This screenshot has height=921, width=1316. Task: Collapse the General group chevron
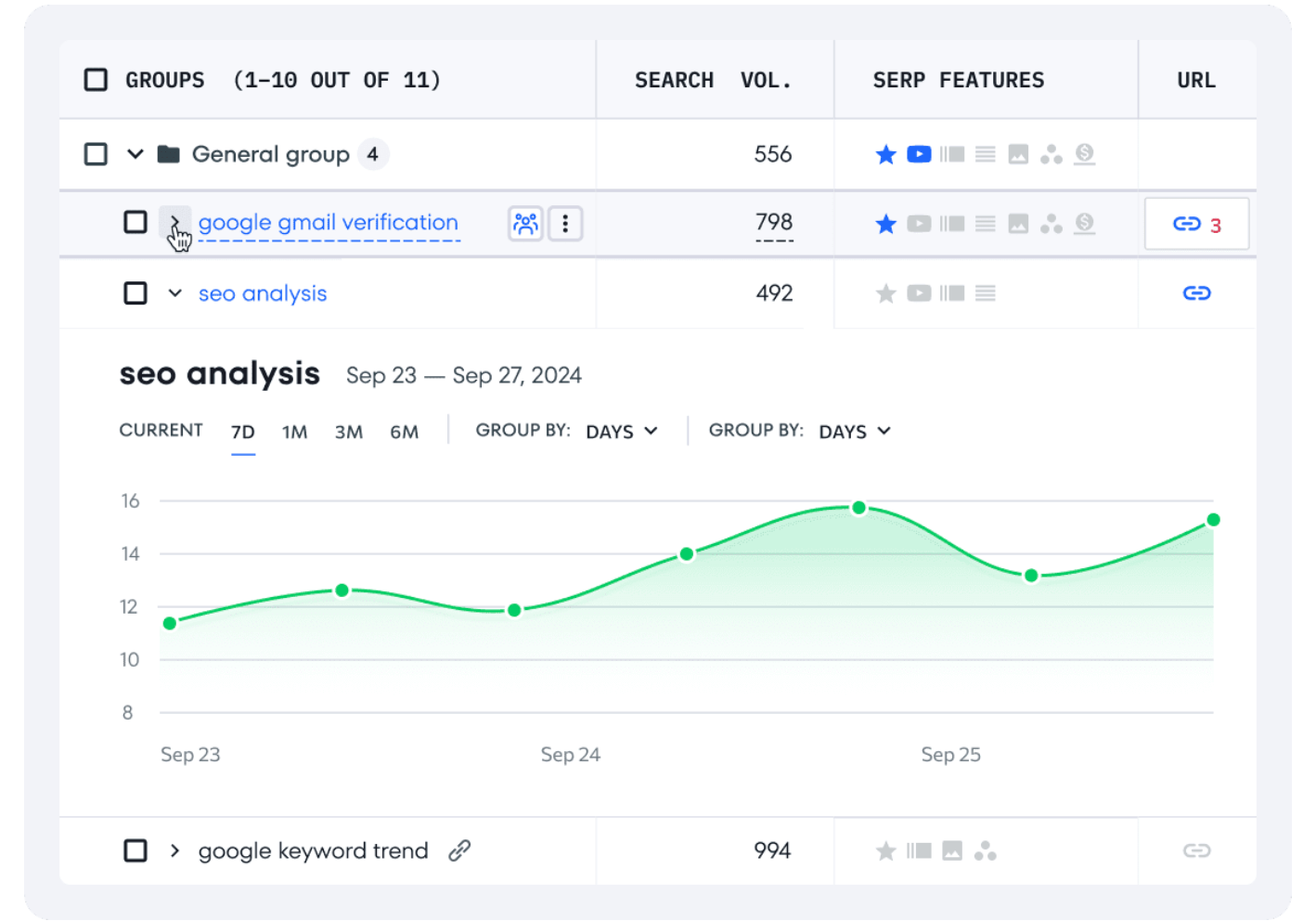[135, 154]
